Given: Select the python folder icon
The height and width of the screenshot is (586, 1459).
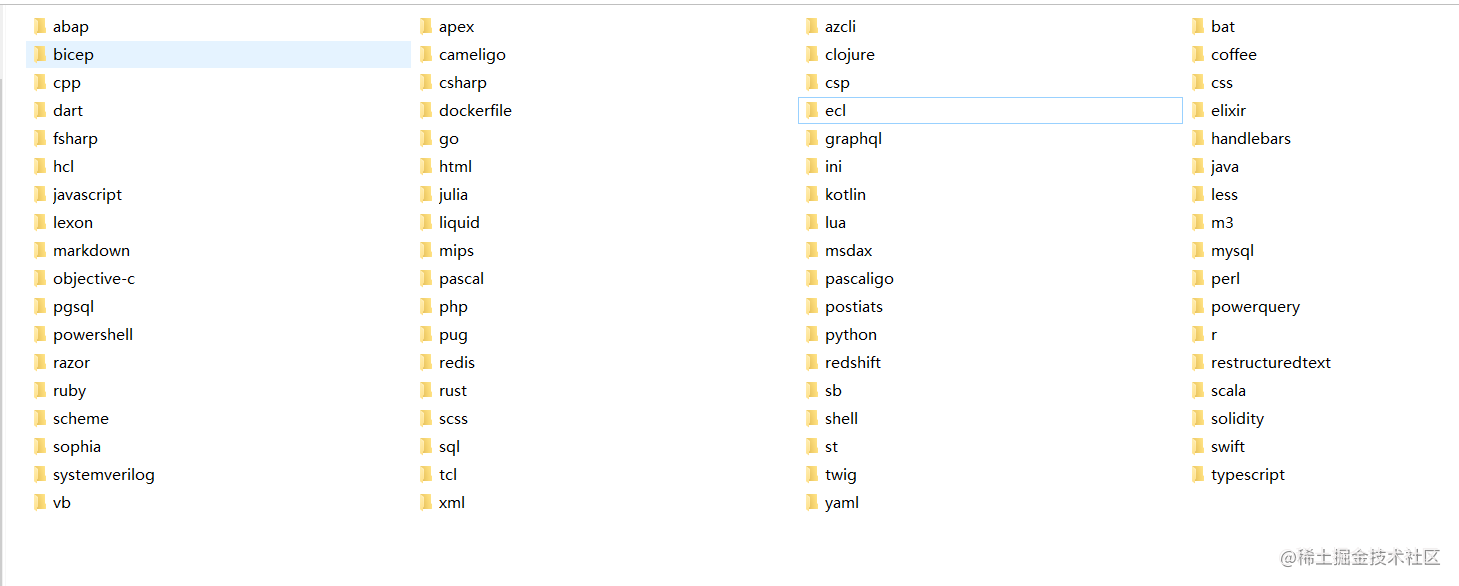Looking at the screenshot, I should coord(812,335).
